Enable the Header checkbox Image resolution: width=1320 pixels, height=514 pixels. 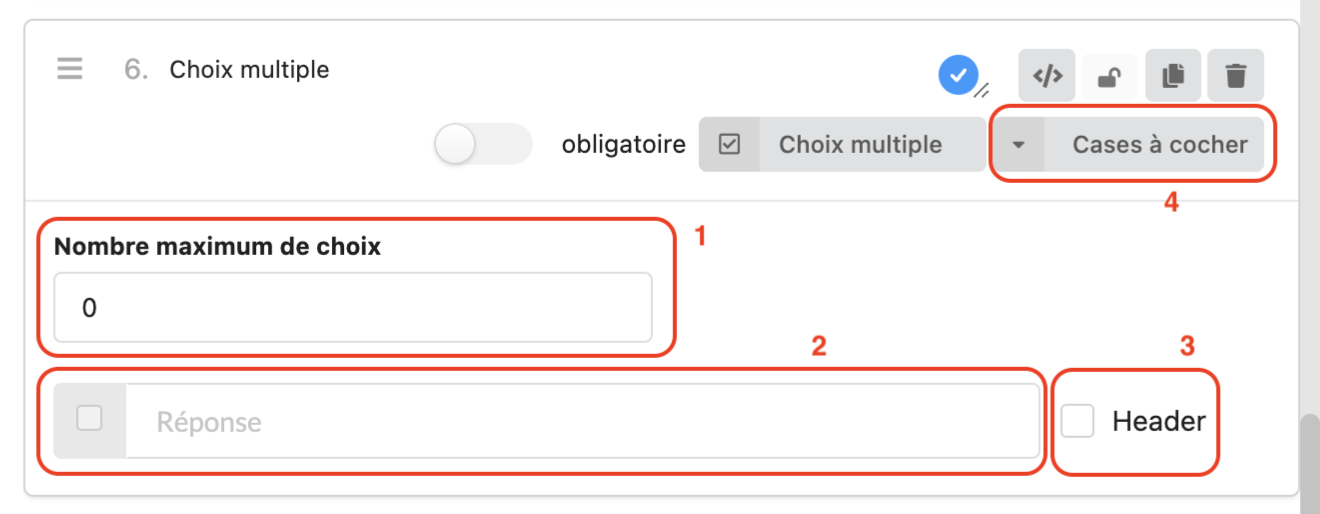(1078, 421)
